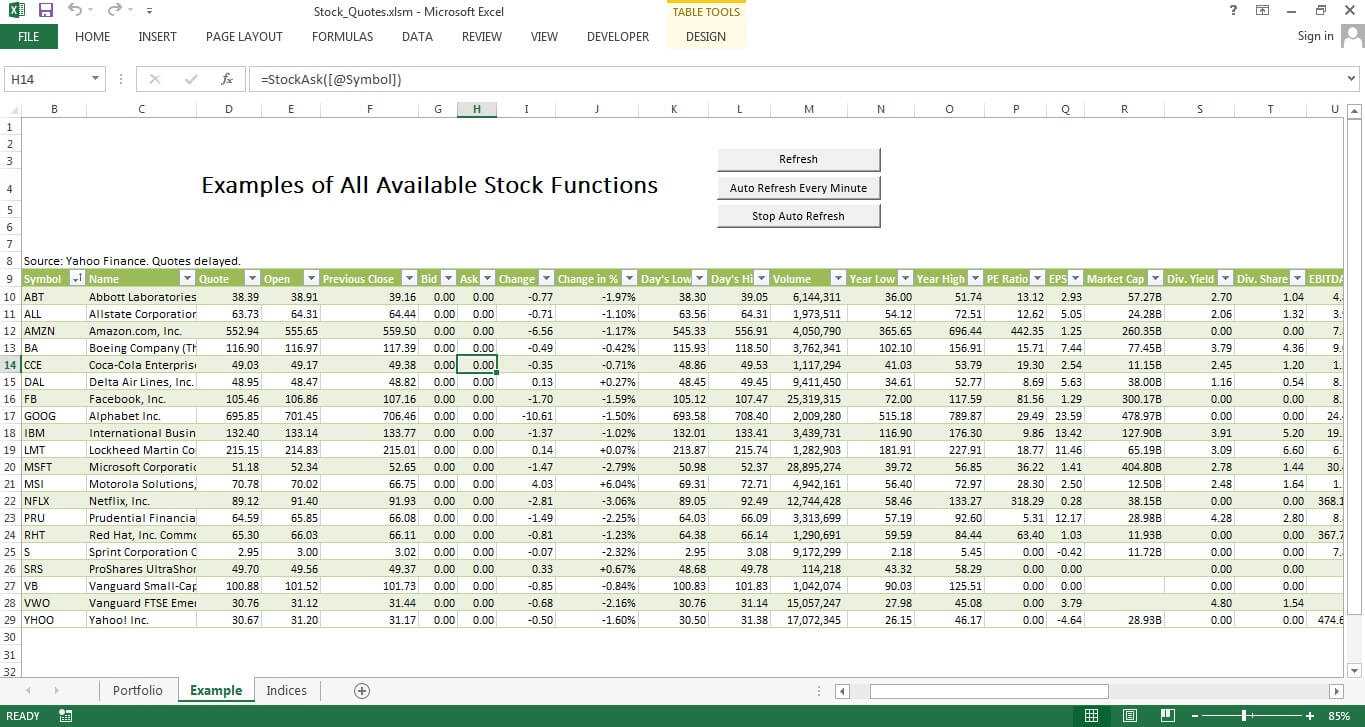Image resolution: width=1365 pixels, height=727 pixels.
Task: Switch to the HOME ribbon tab
Action: [x=92, y=37]
